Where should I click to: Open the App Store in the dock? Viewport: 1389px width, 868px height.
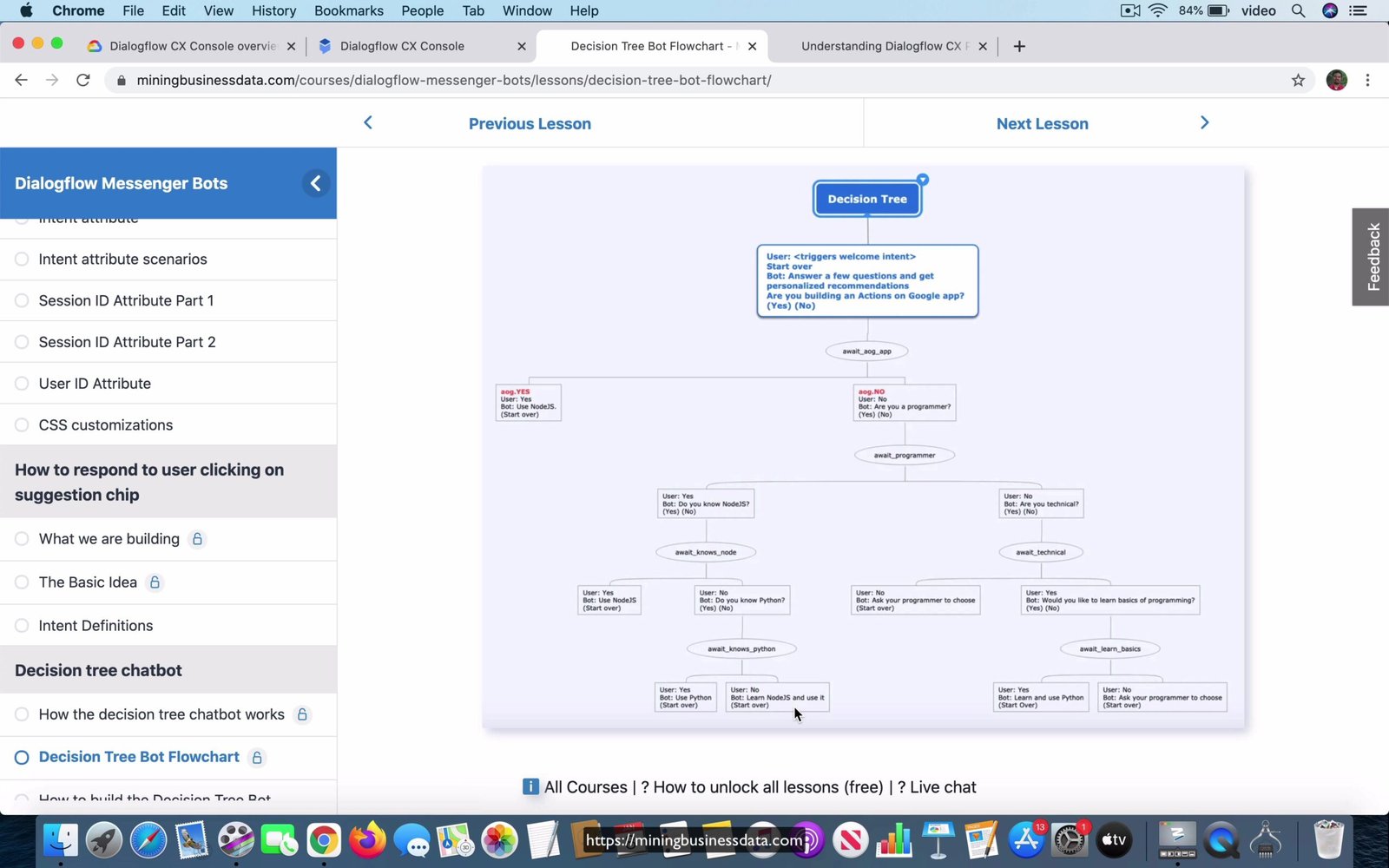(1026, 839)
